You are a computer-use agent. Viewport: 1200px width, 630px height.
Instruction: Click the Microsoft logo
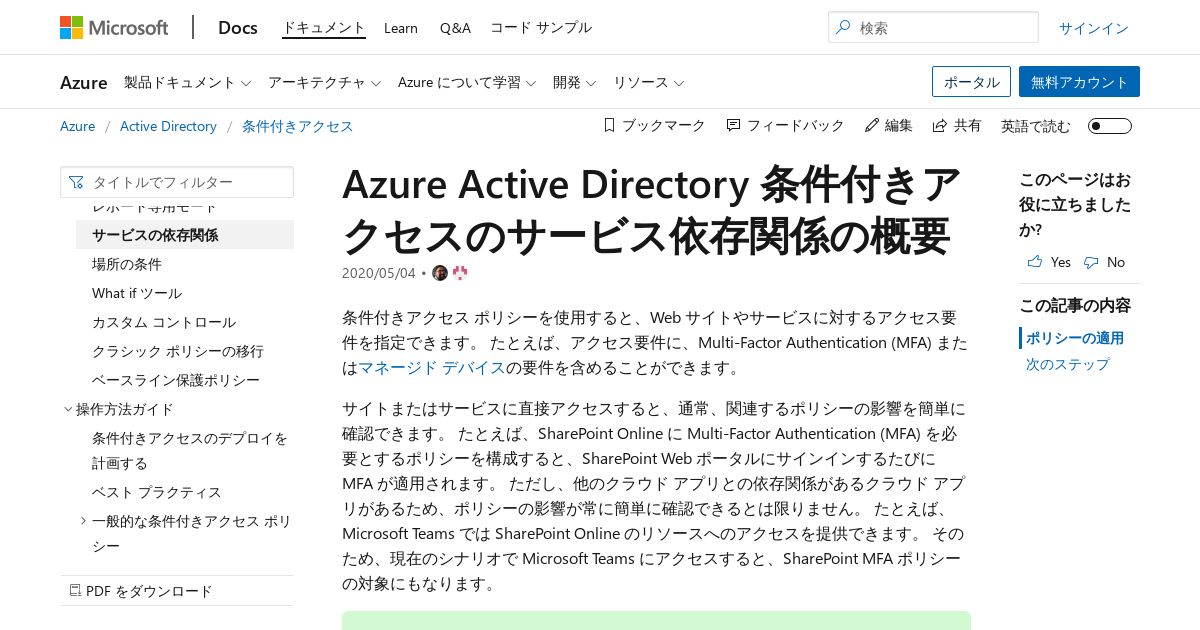[x=114, y=27]
